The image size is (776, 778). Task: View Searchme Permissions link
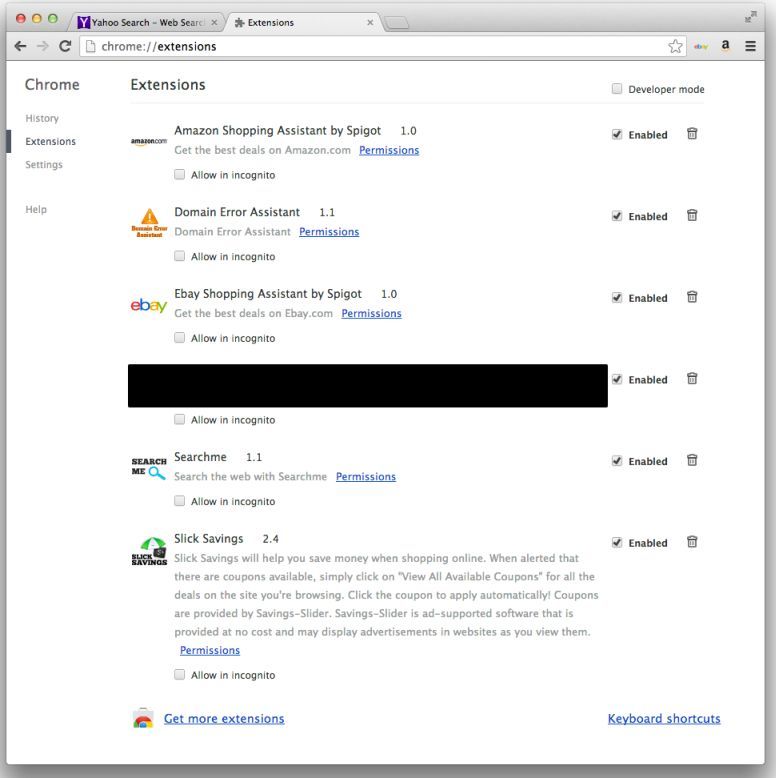[366, 476]
